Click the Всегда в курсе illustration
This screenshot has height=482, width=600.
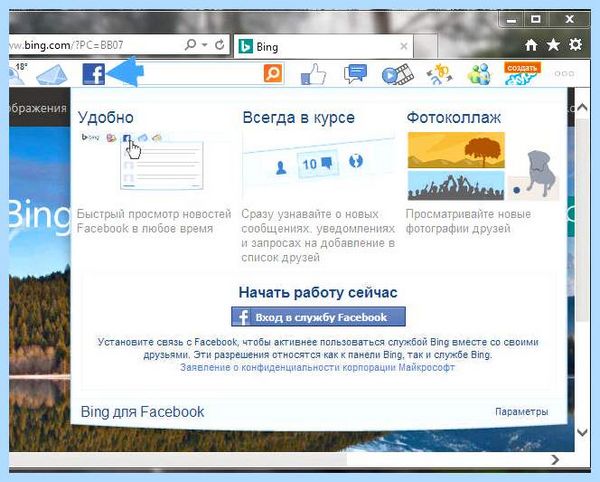[318, 164]
